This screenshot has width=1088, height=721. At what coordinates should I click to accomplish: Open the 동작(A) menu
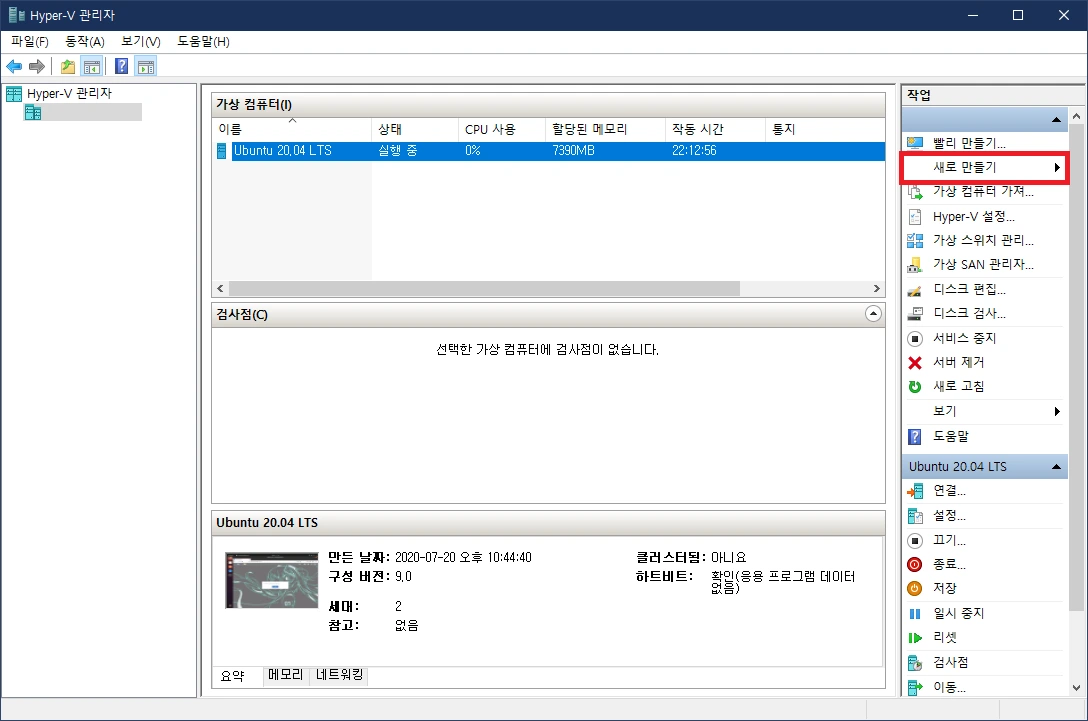(x=85, y=42)
